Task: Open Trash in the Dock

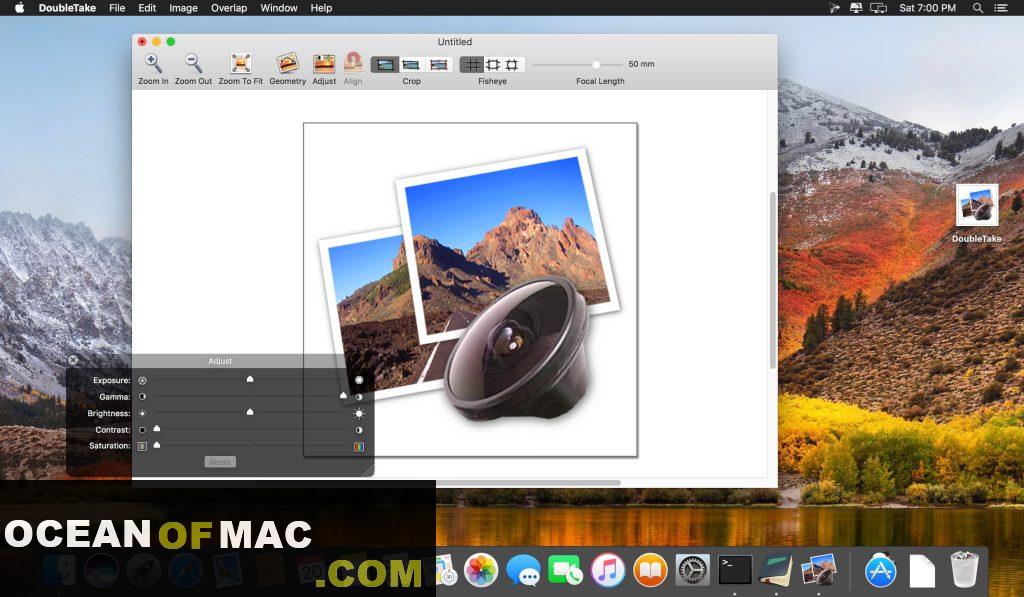Action: [x=965, y=570]
